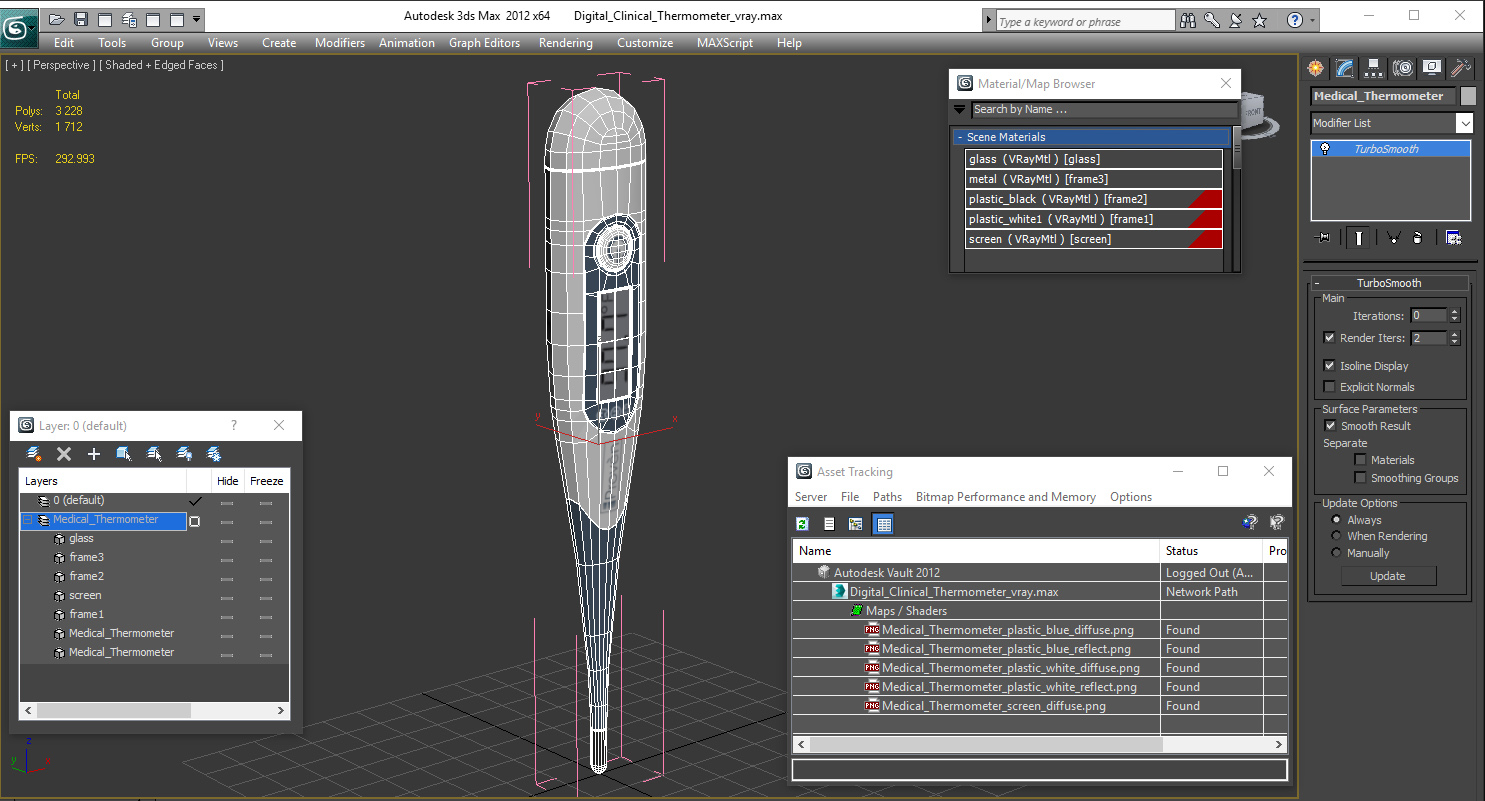Open the Create command panel tab
This screenshot has height=801, width=1485.
(x=1315, y=68)
